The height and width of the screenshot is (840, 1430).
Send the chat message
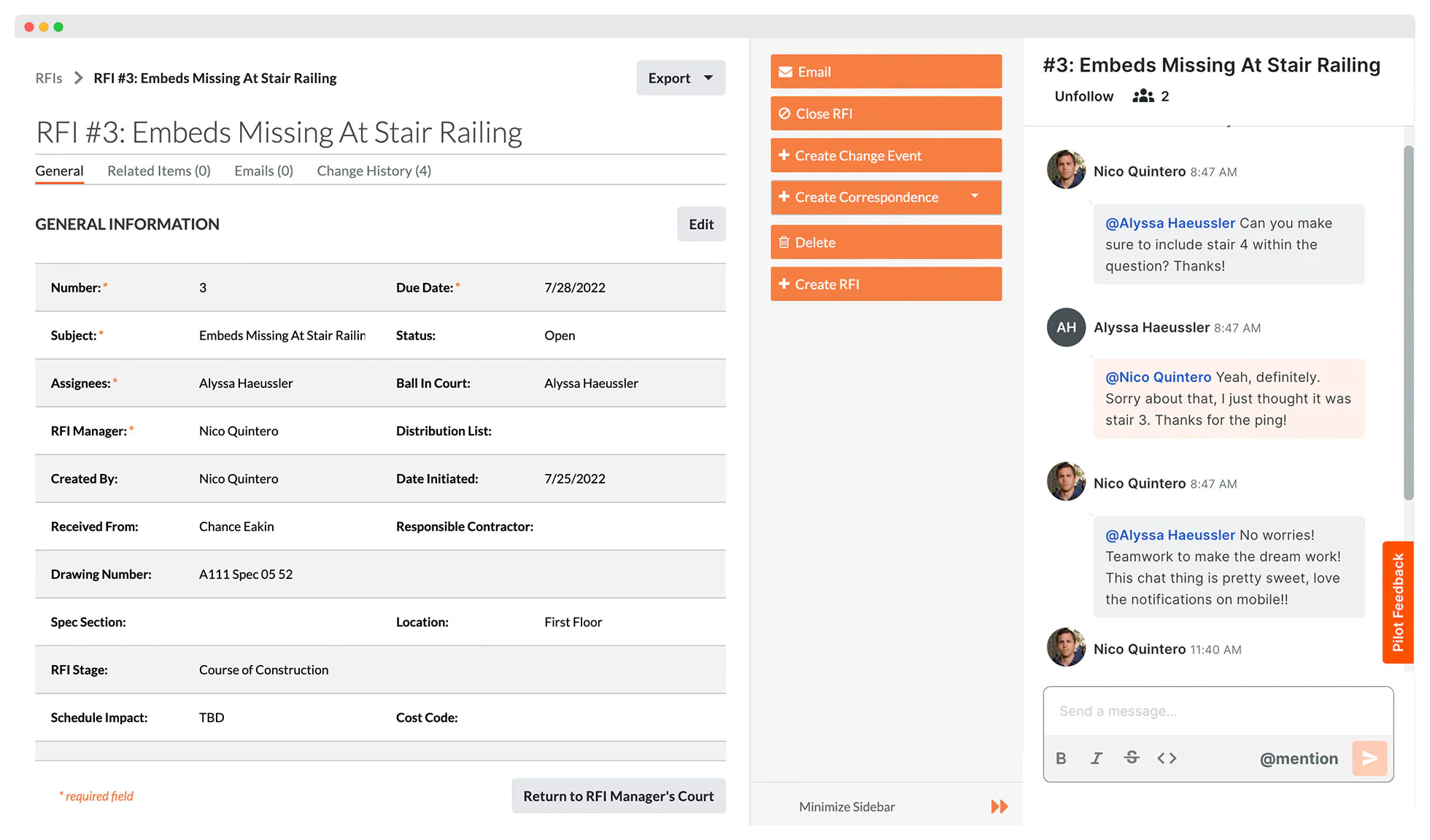coord(1369,758)
